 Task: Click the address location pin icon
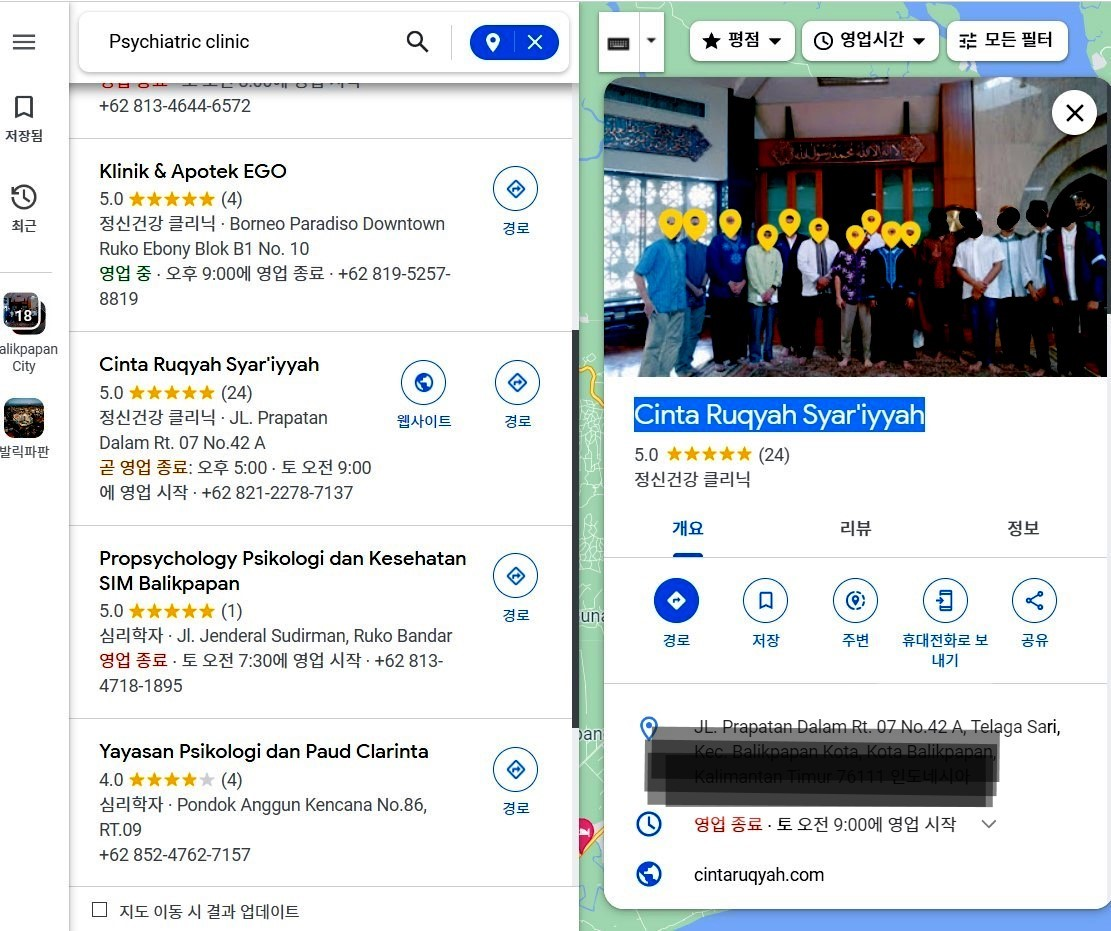click(648, 728)
